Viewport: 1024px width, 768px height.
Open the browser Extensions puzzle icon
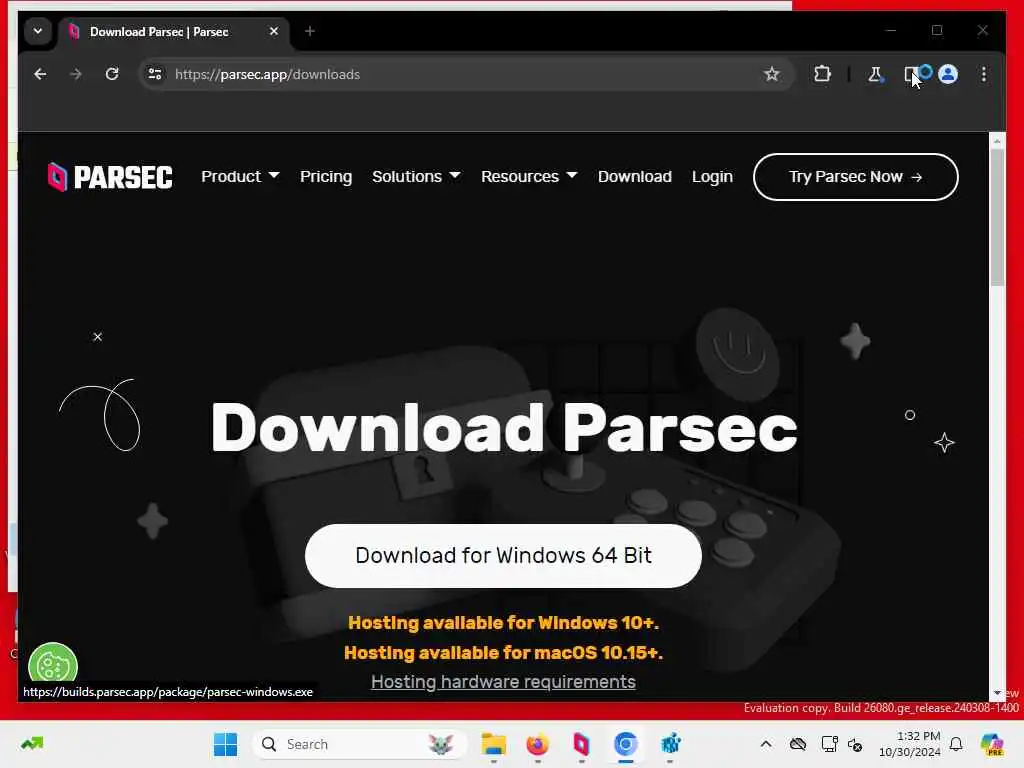822,74
